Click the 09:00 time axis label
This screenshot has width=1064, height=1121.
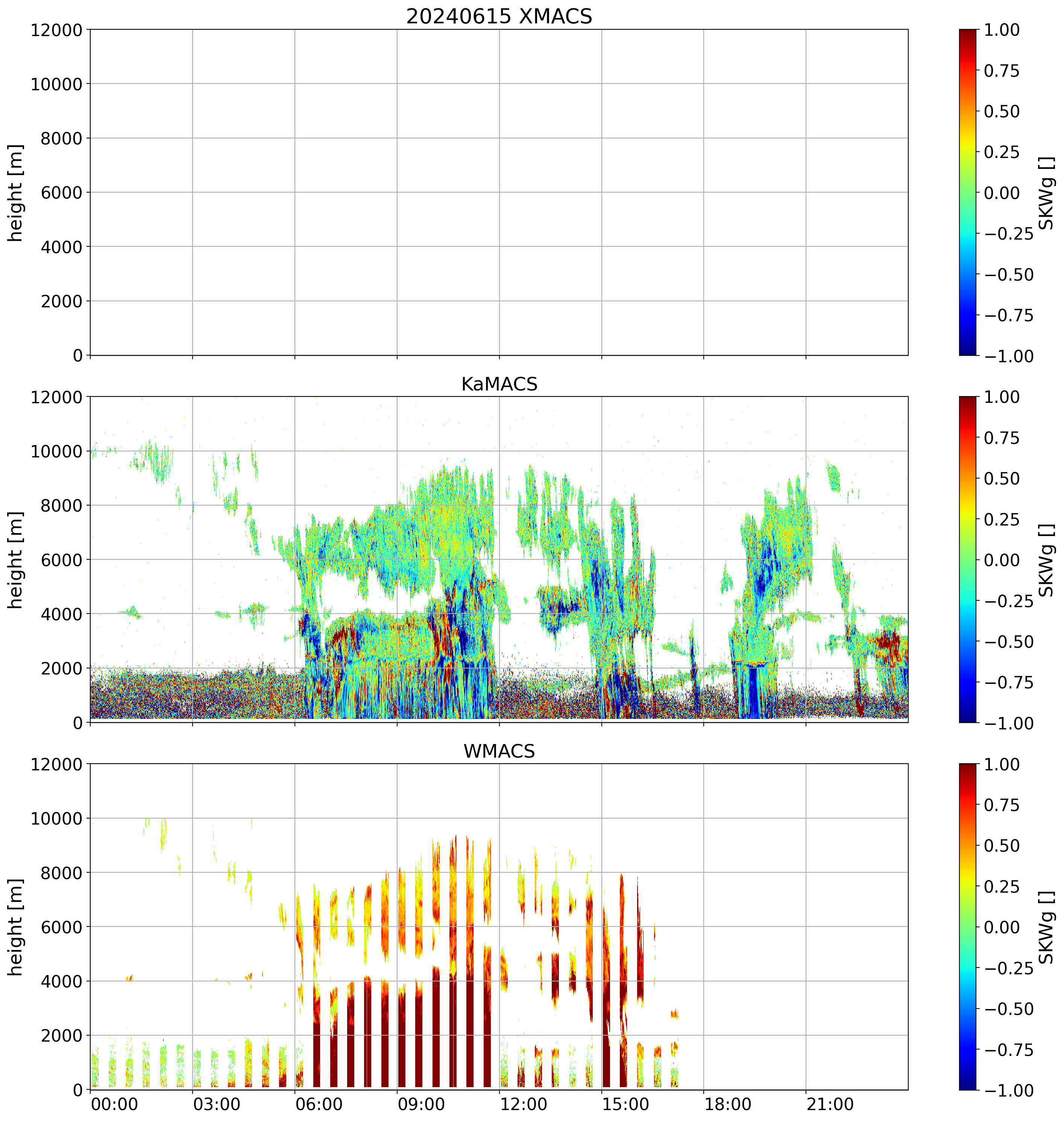(x=421, y=1104)
